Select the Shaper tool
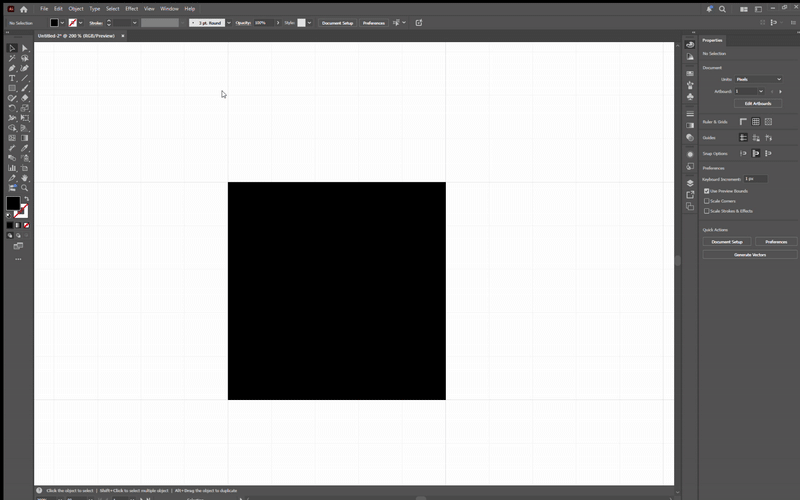 click(12, 98)
